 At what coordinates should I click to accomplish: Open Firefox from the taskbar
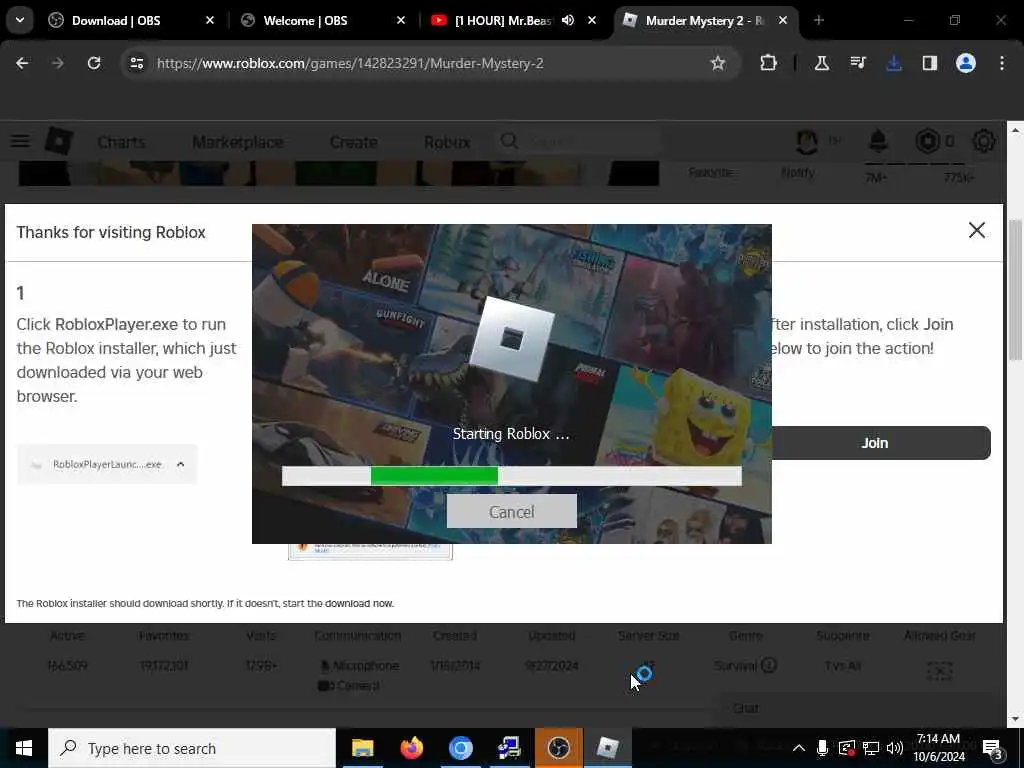pos(411,748)
